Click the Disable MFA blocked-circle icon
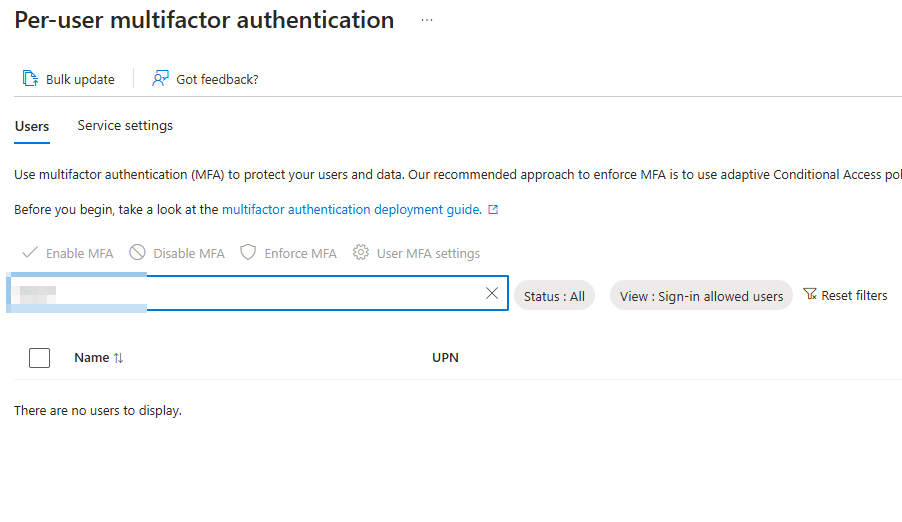This screenshot has width=902, height=522. click(x=138, y=253)
